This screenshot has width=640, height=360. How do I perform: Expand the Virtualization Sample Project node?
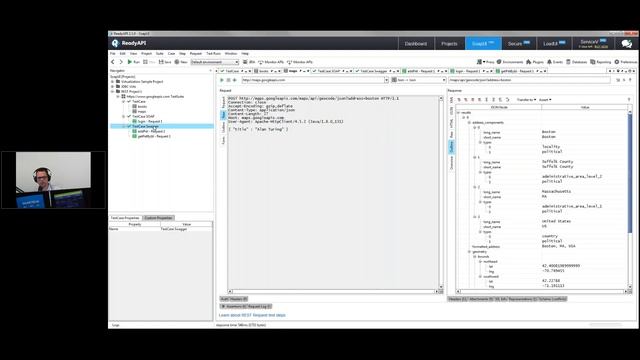113,82
